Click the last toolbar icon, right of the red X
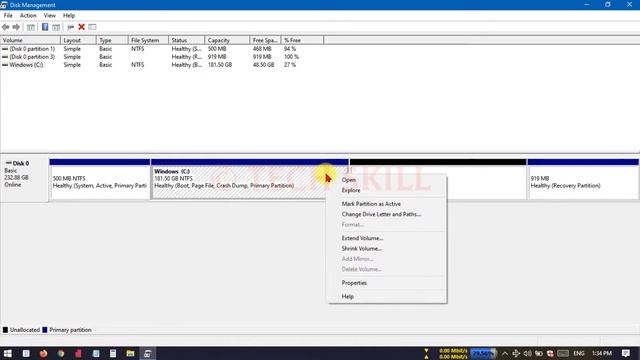Viewport: 640px width, 360px height. (92, 27)
